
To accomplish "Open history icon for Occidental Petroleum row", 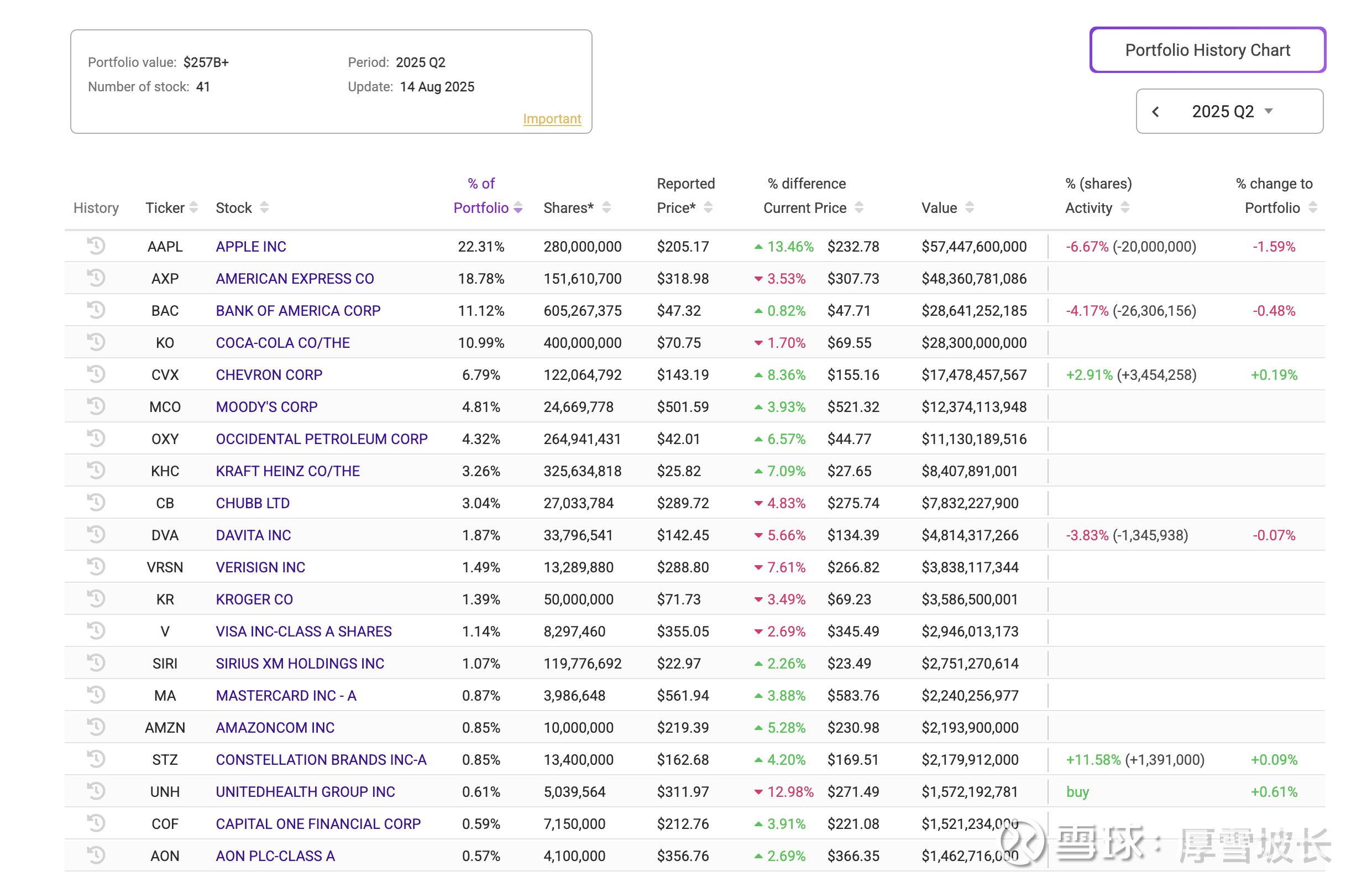I will (96, 439).
